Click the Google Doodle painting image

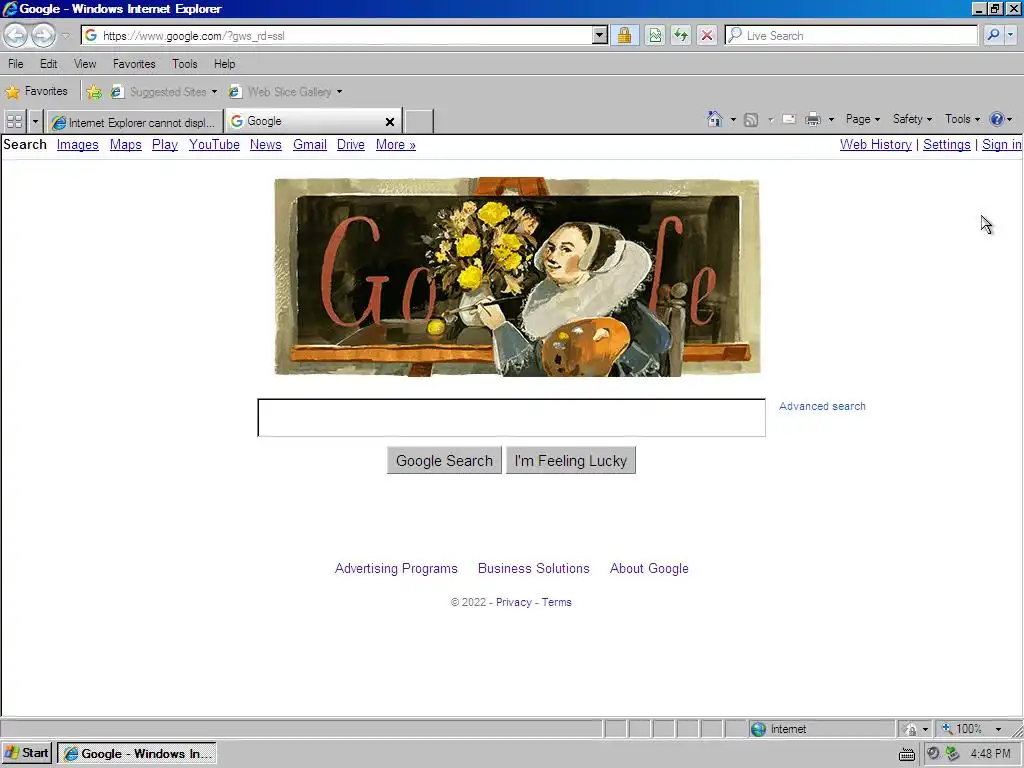(517, 277)
